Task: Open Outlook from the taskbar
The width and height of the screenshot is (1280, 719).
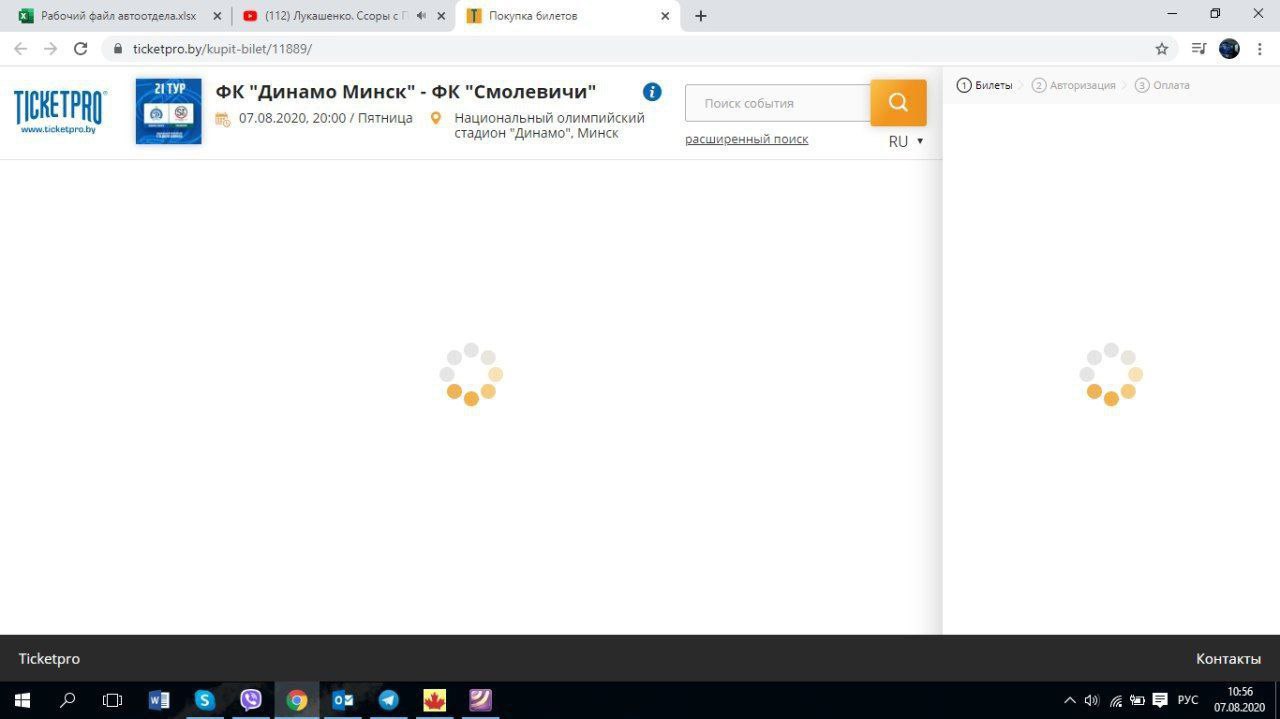Action: pos(343,700)
